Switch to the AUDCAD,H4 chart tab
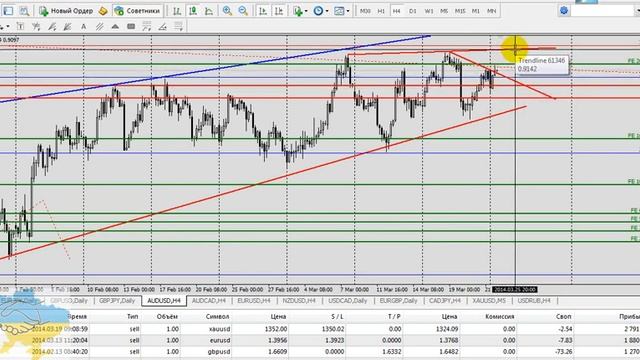The image size is (640, 360). [x=209, y=301]
